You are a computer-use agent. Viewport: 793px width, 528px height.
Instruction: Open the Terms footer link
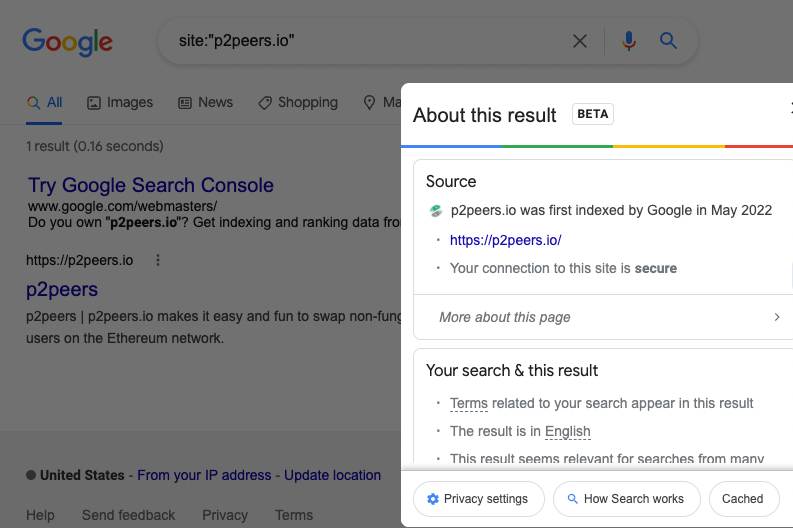[294, 515]
